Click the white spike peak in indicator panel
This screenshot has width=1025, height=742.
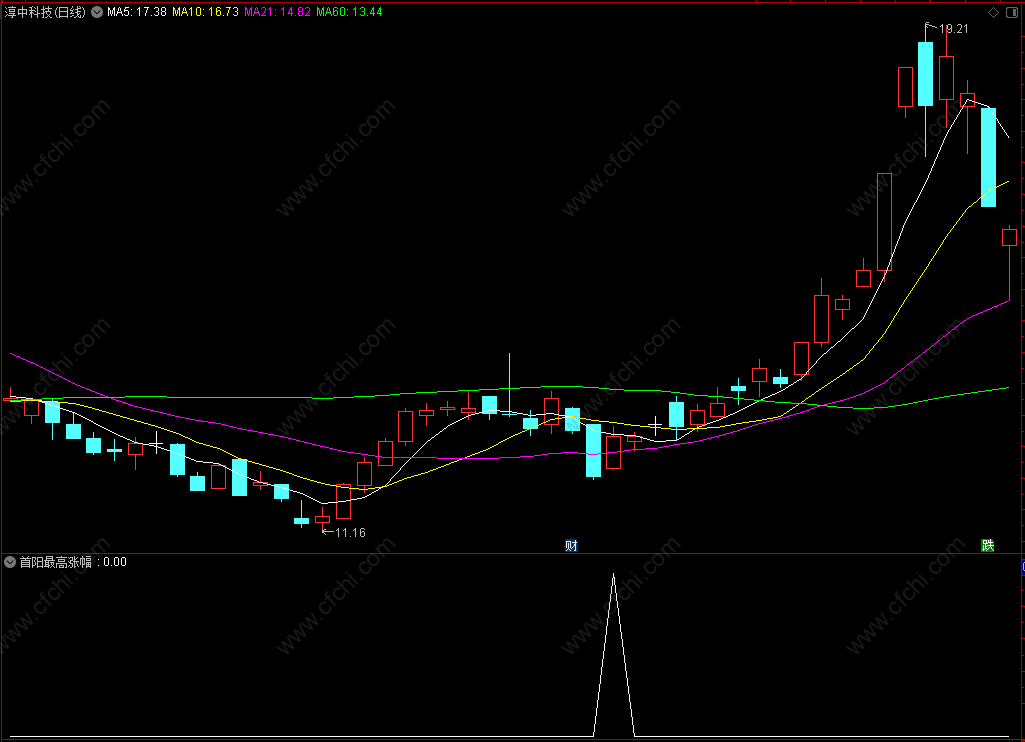click(x=613, y=575)
